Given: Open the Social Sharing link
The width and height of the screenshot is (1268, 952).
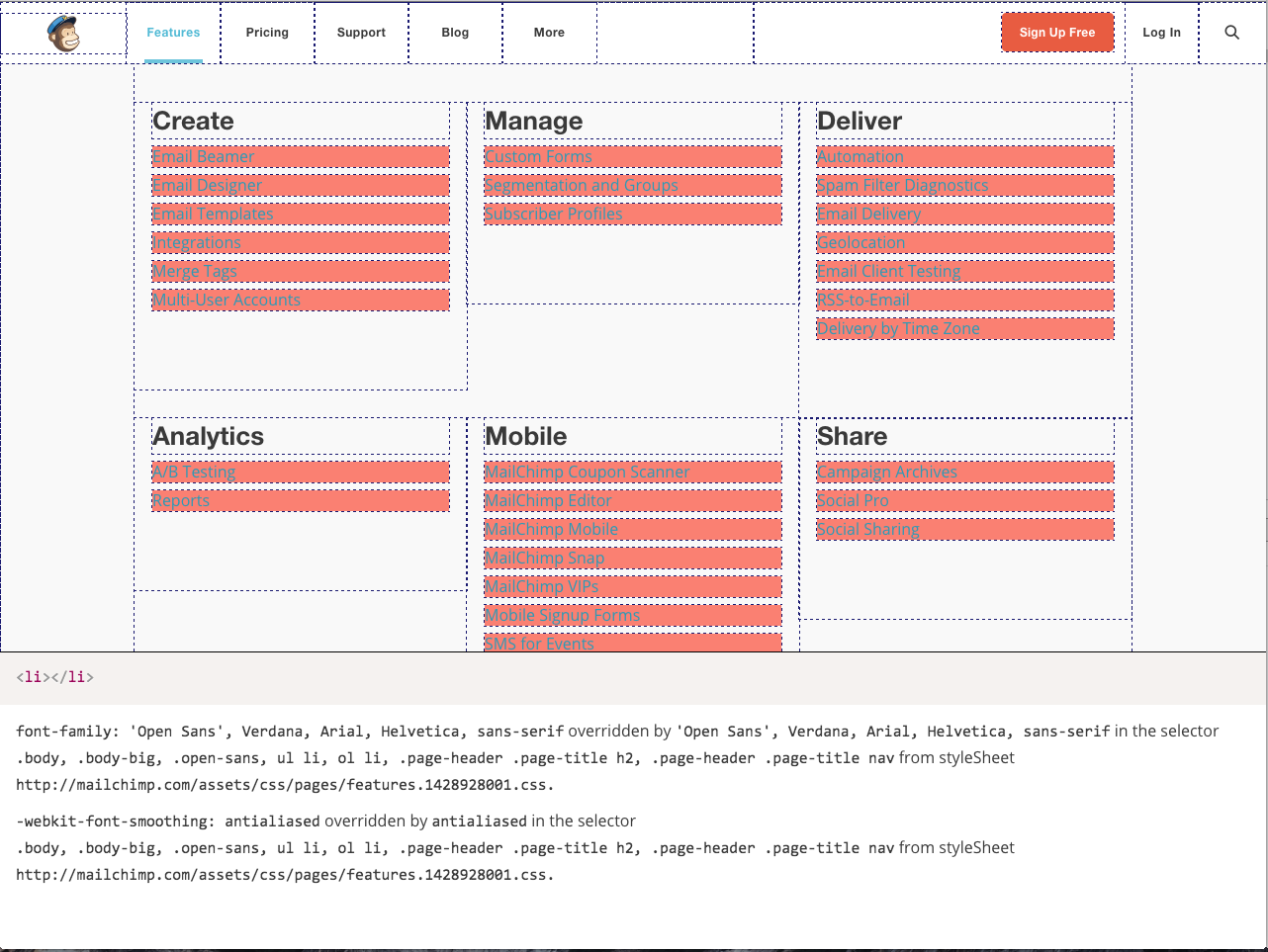Looking at the screenshot, I should 867,529.
